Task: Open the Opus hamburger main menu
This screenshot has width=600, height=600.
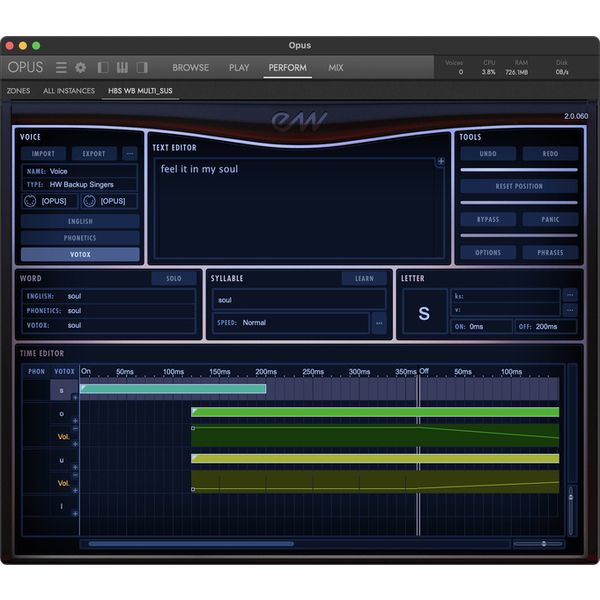Action: coord(61,68)
